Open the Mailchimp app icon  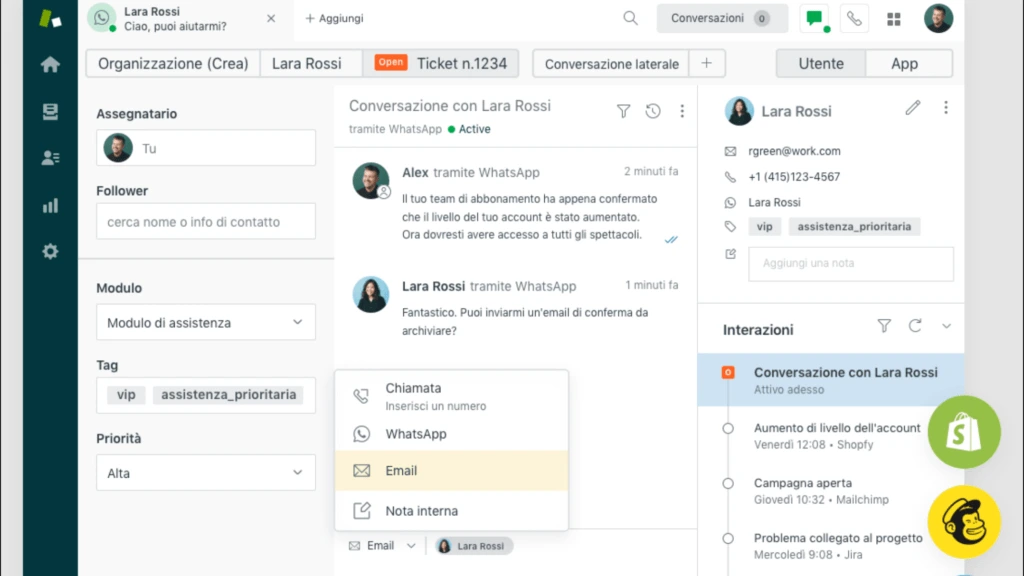tap(963, 521)
